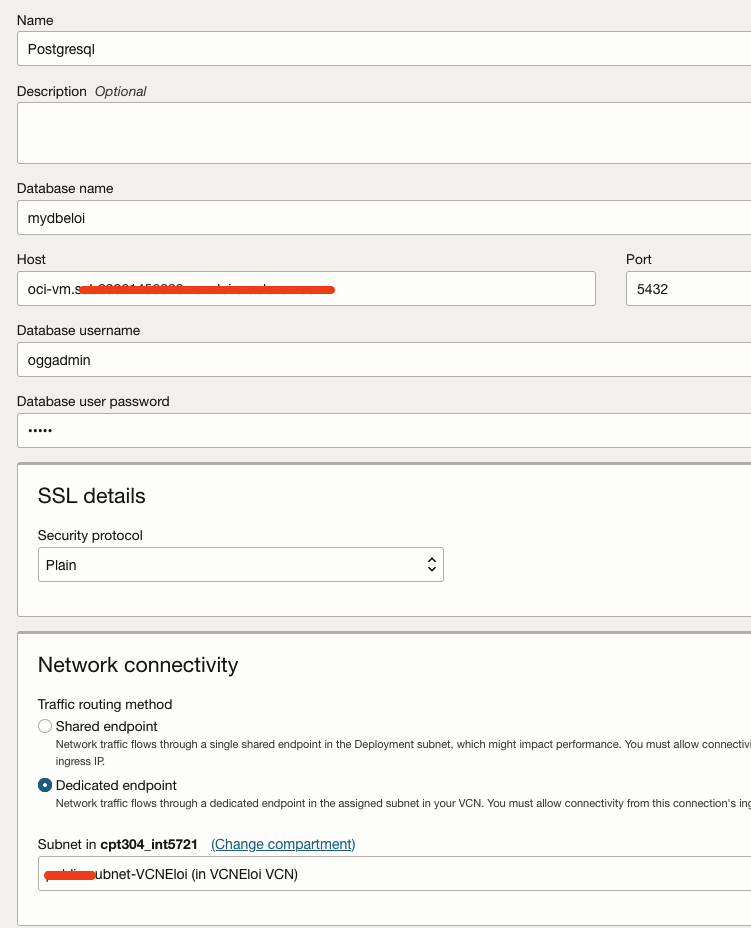Image resolution: width=751 pixels, height=928 pixels.
Task: Select the Dedicated endpoint option
Action: click(x=44, y=786)
